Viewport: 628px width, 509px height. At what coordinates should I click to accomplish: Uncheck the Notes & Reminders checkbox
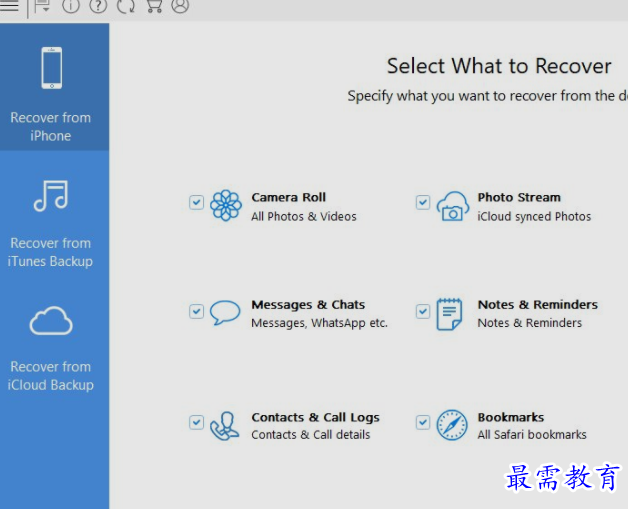point(423,311)
